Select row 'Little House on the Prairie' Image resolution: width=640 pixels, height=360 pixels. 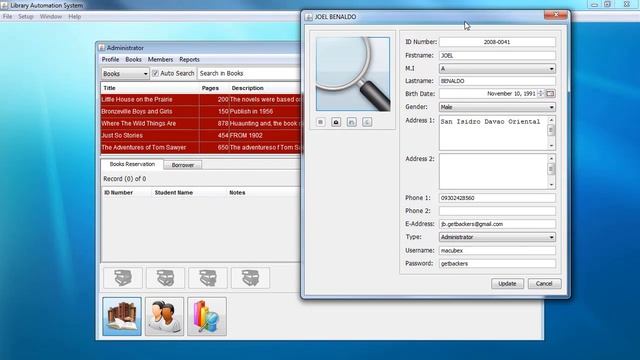201,100
